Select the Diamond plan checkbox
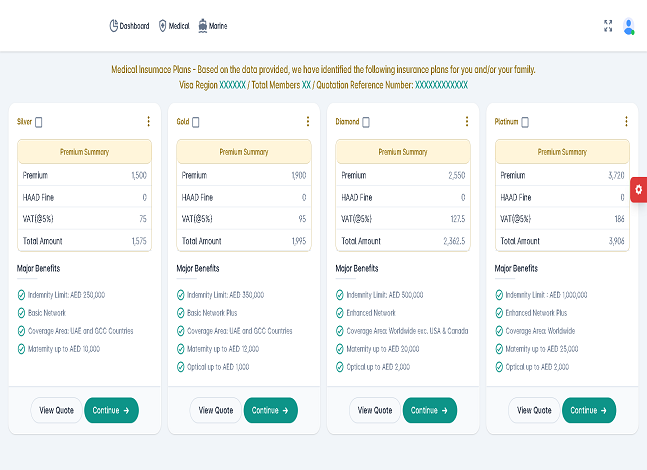 click(x=366, y=122)
